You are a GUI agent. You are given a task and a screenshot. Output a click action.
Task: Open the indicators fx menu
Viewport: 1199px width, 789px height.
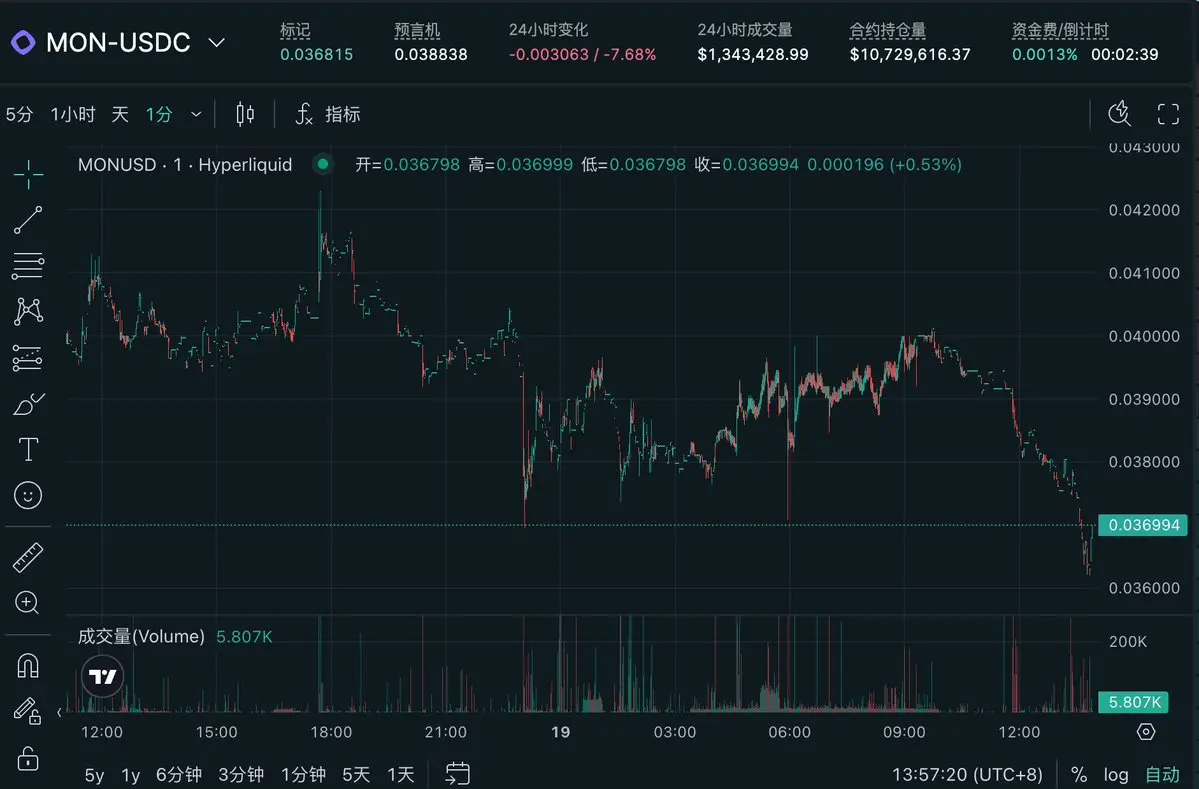click(x=327, y=115)
